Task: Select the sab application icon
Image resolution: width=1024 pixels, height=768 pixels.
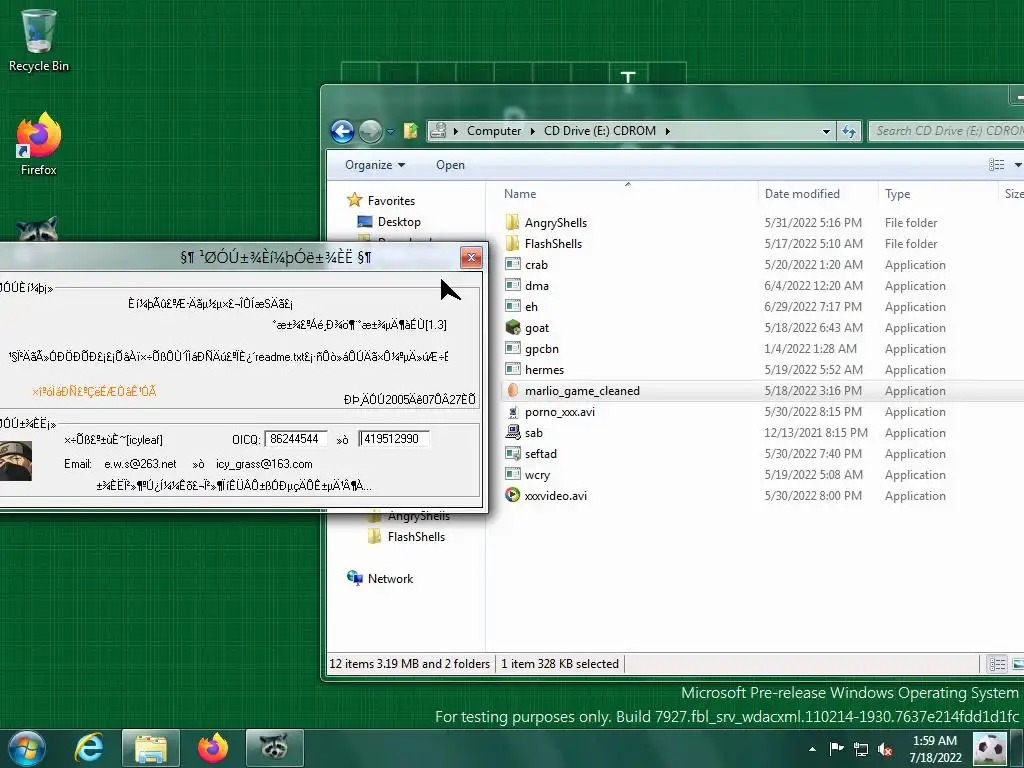Action: [x=513, y=432]
